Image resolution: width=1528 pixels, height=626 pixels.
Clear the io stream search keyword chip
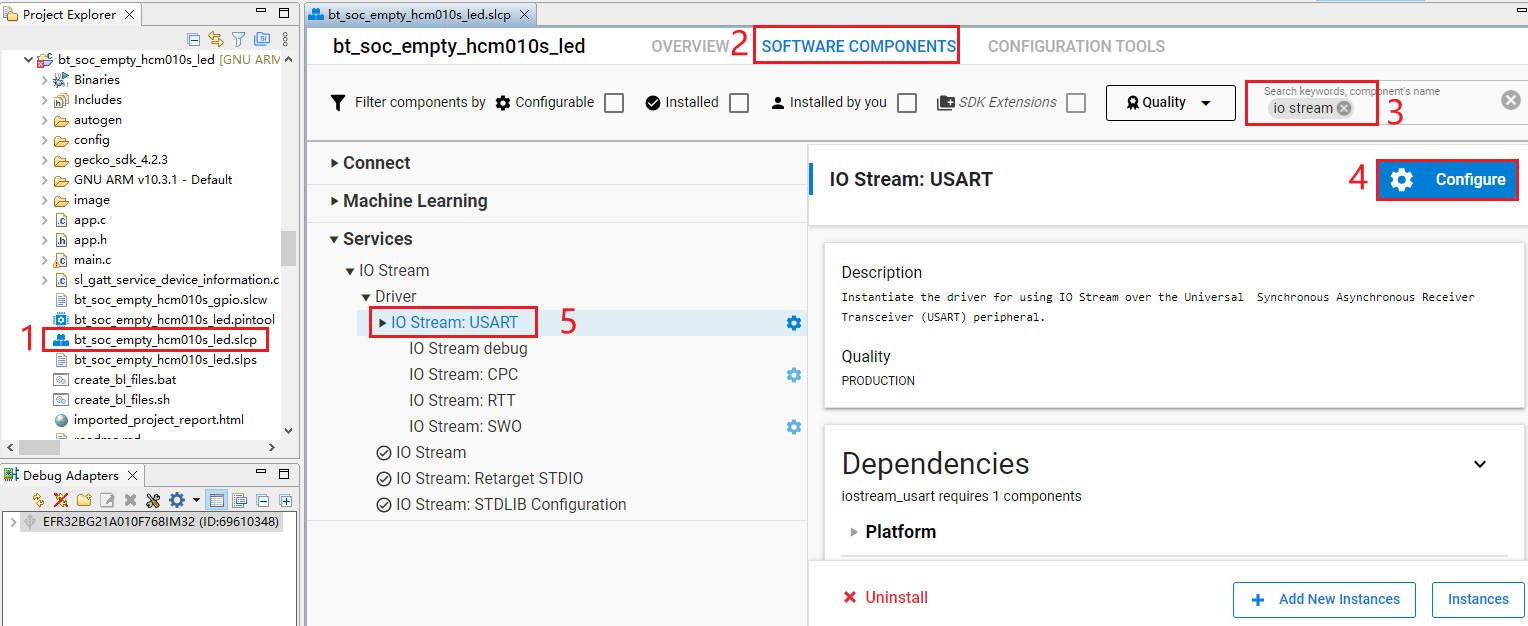(1344, 107)
